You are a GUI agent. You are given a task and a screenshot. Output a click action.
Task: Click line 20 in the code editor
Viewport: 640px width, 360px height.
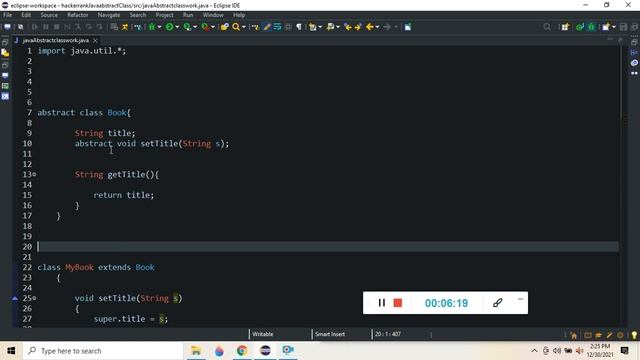coord(328,247)
